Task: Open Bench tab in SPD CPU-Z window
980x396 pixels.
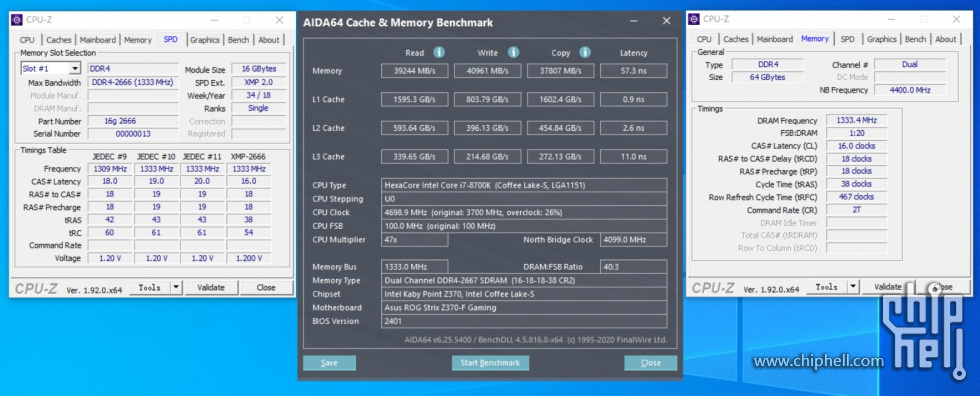Action: point(238,40)
